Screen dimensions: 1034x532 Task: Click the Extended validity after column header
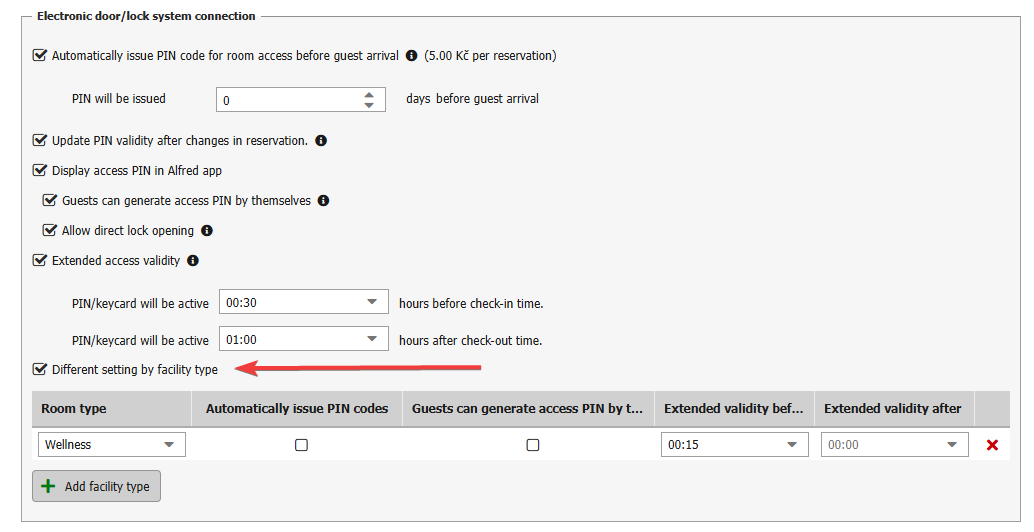[892, 409]
